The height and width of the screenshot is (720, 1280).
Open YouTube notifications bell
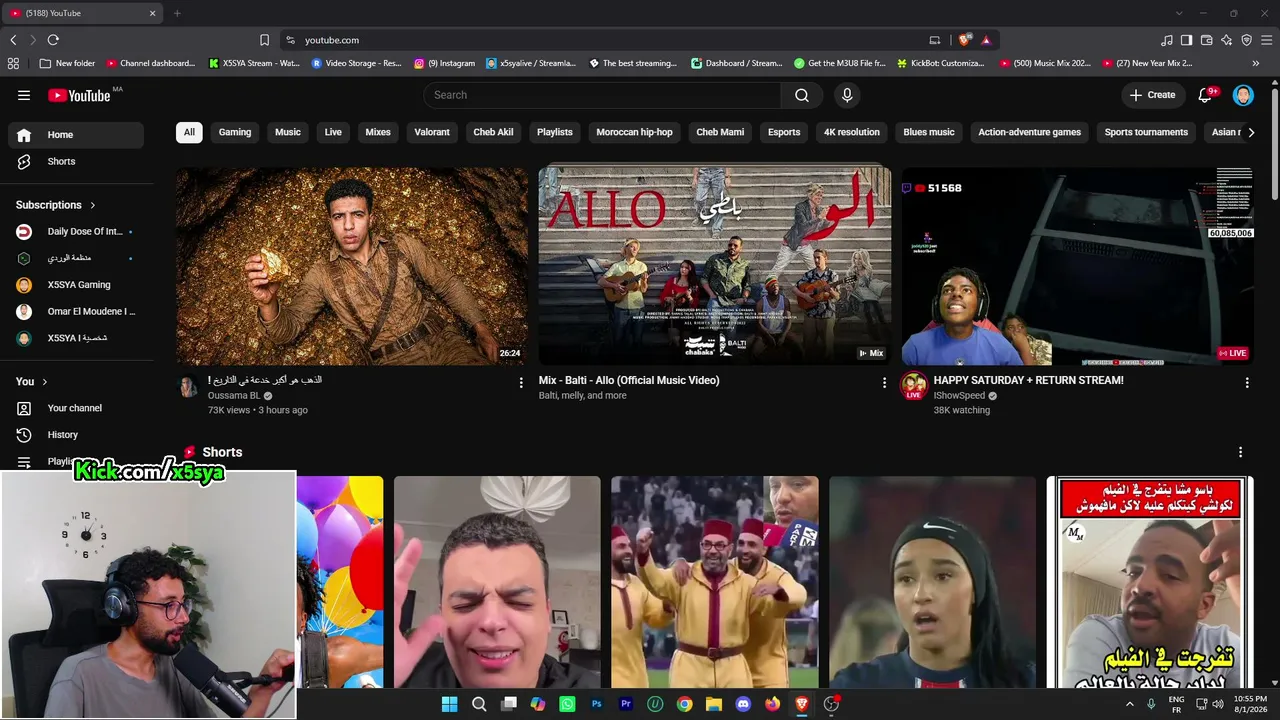(1206, 95)
